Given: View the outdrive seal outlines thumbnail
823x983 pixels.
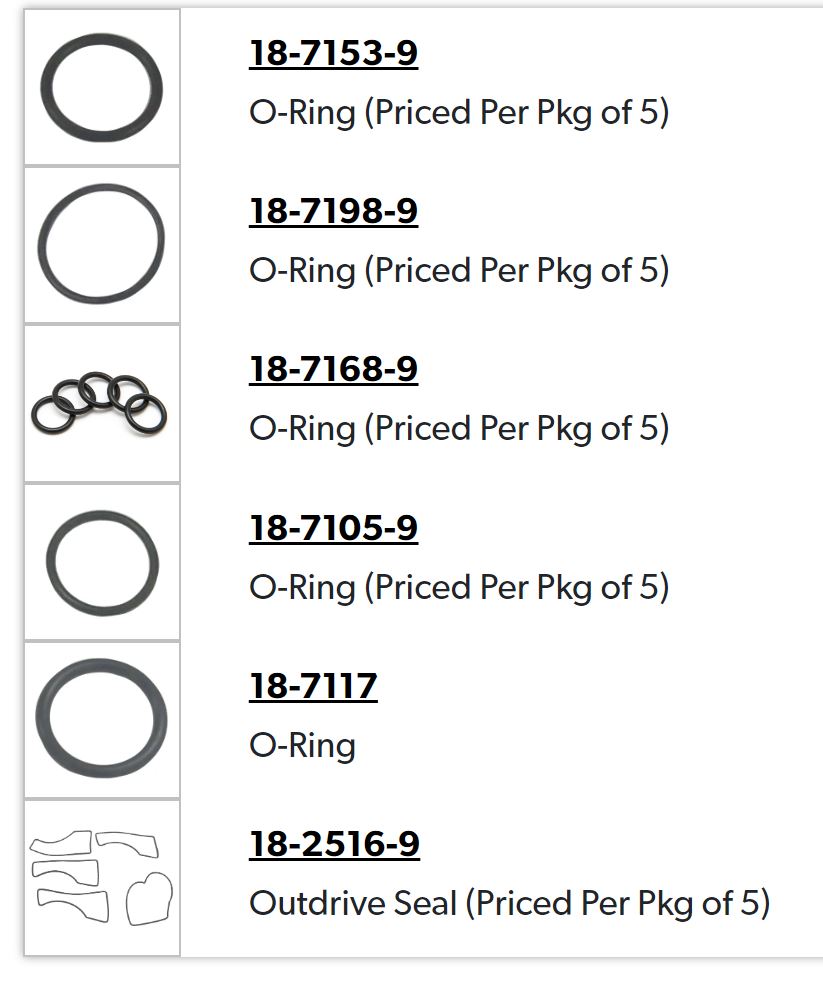Looking at the screenshot, I should click(102, 878).
